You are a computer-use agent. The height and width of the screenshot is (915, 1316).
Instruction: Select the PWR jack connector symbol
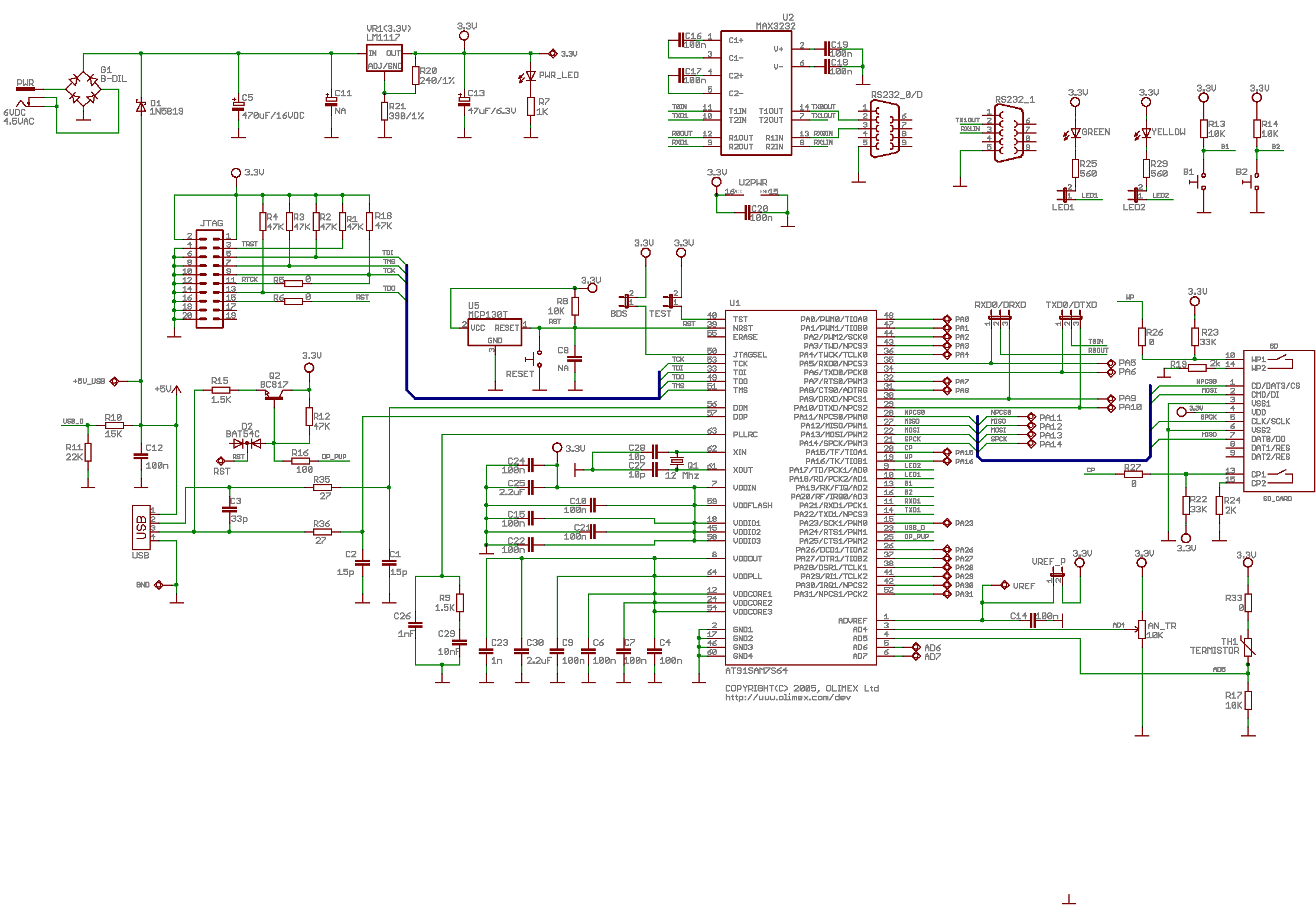[x=30, y=97]
